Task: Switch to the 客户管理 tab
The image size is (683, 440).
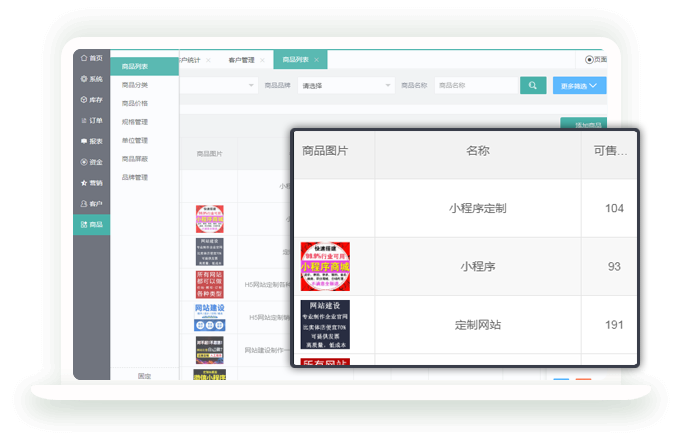Action: pos(241,60)
